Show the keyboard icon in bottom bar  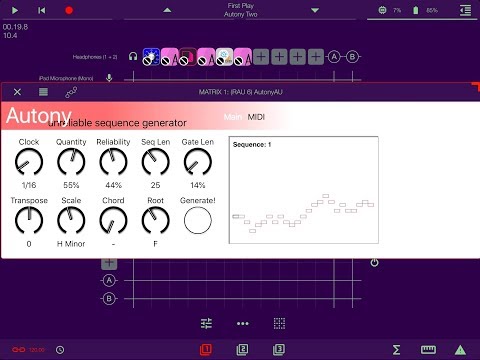(428, 350)
